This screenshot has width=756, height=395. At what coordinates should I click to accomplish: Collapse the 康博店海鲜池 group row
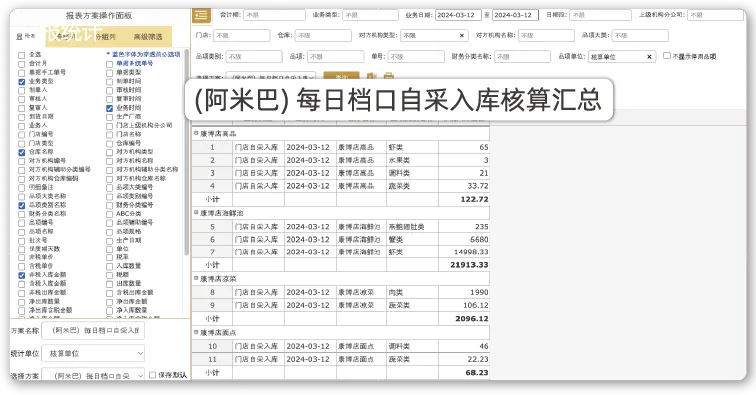click(x=196, y=212)
